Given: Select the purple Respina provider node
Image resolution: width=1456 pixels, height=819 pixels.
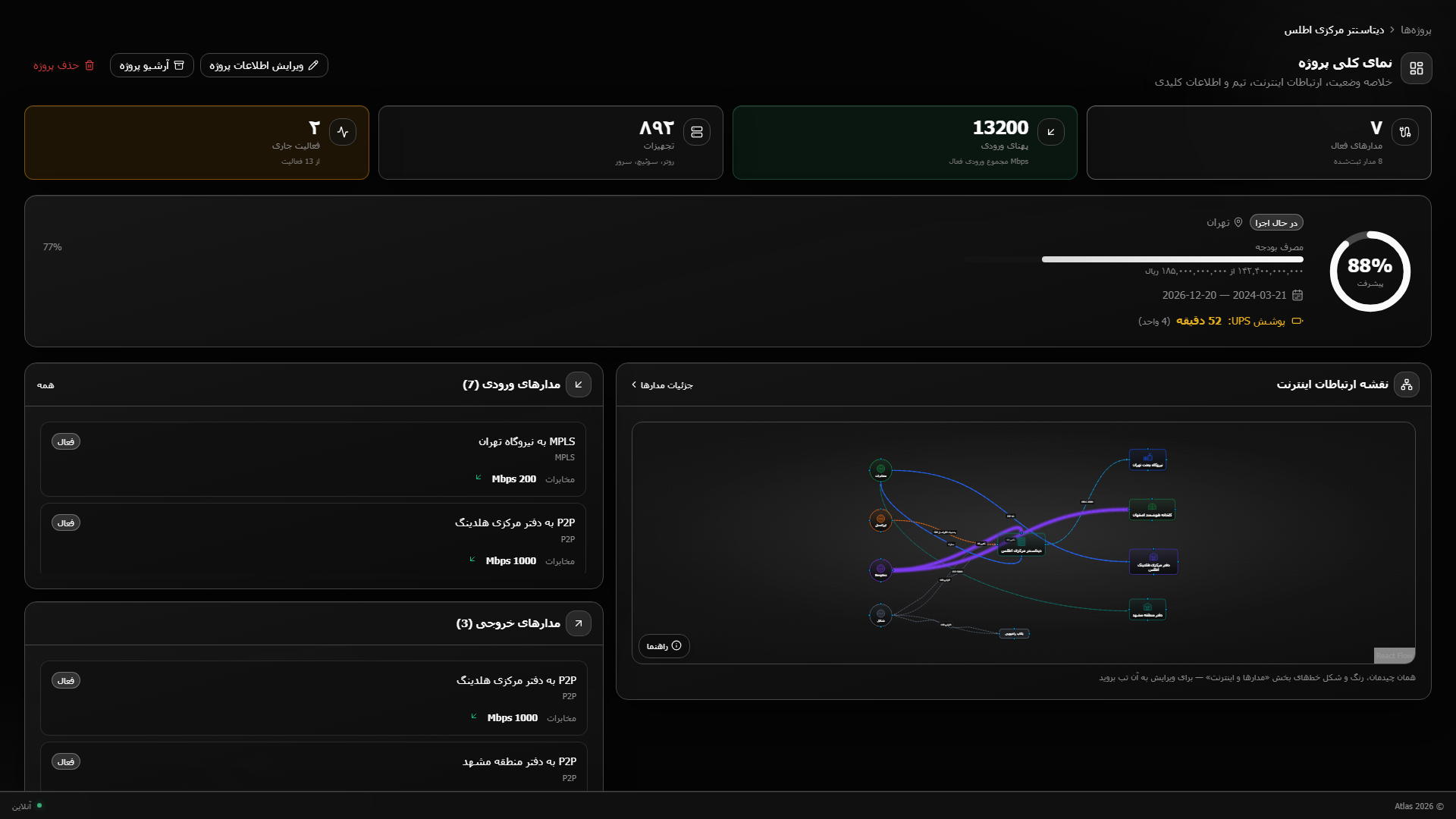Looking at the screenshot, I should click(x=880, y=570).
